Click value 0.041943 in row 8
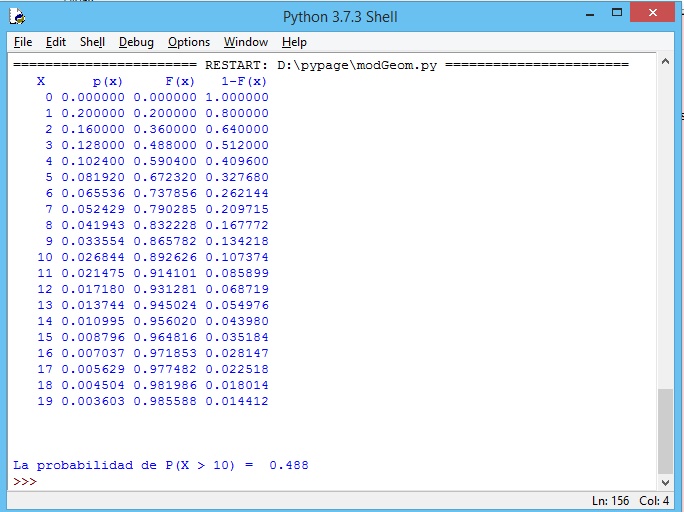The image size is (684, 512). coord(93,225)
